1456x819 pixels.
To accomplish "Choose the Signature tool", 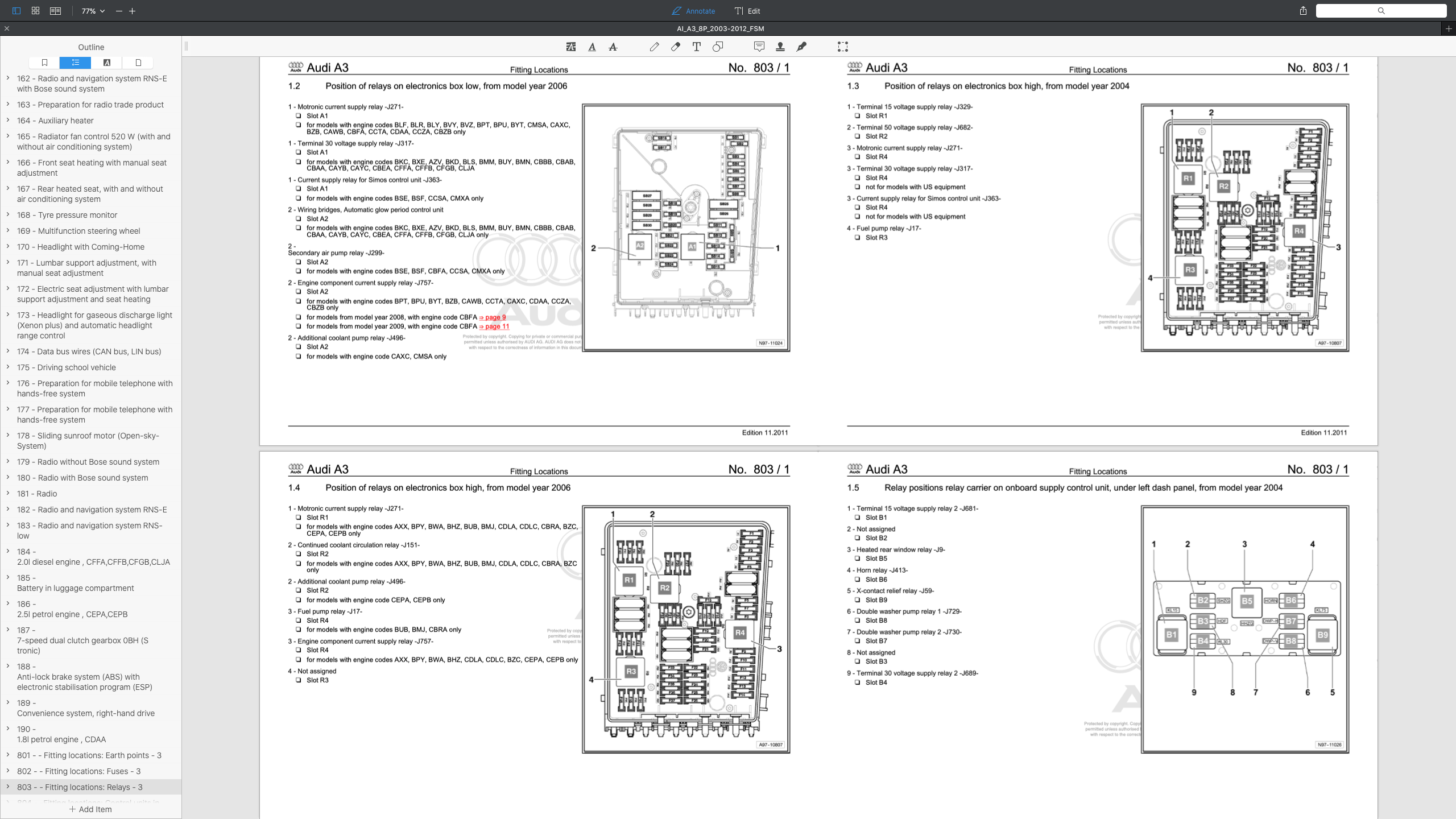I will 803,47.
